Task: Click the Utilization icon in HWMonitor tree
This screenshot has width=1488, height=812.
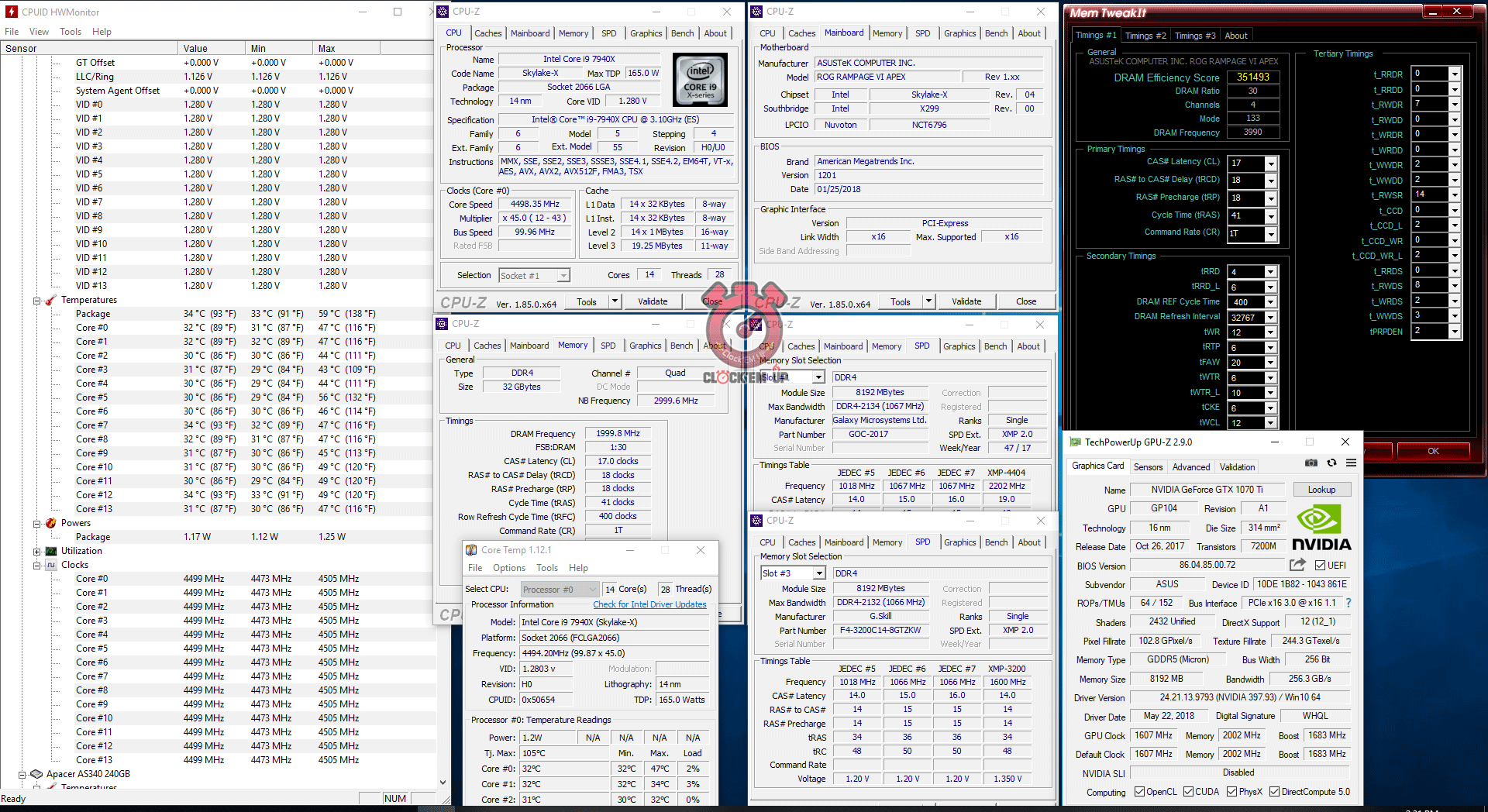Action: (51, 551)
